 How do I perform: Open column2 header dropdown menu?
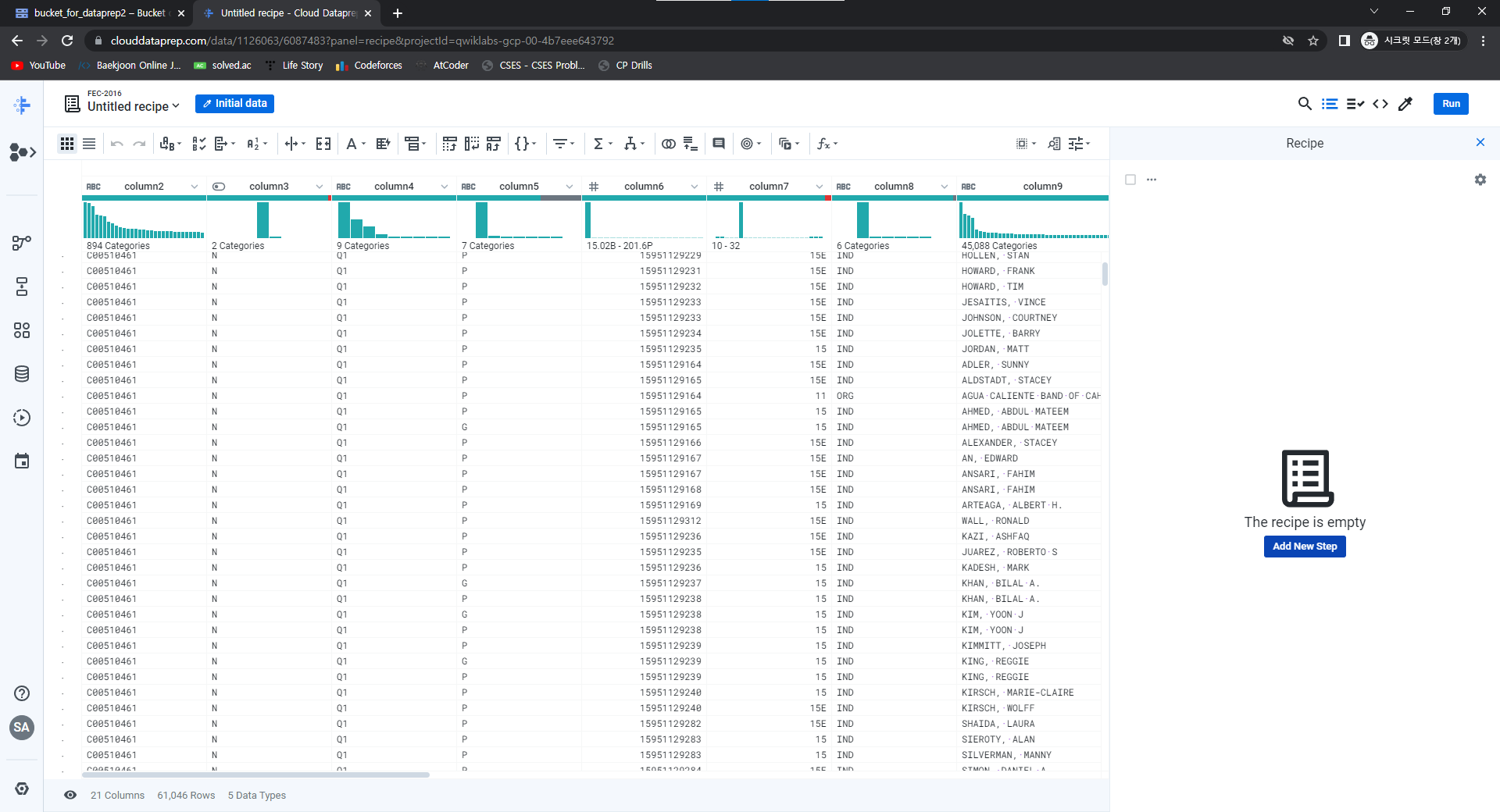pyautogui.click(x=195, y=187)
